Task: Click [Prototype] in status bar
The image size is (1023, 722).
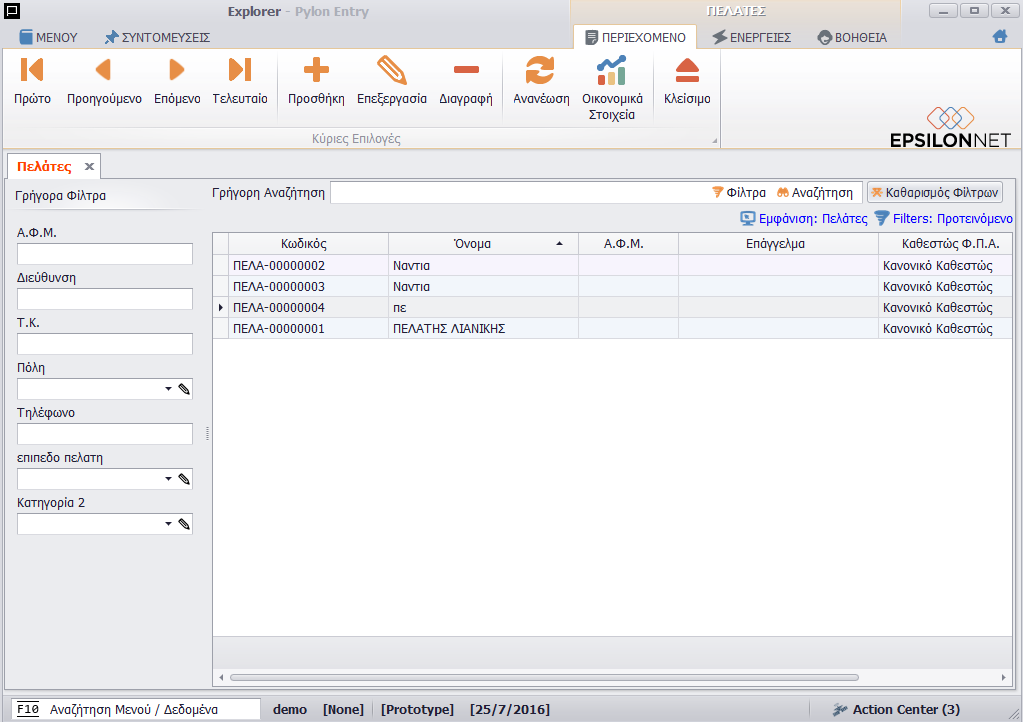Action: tap(418, 710)
